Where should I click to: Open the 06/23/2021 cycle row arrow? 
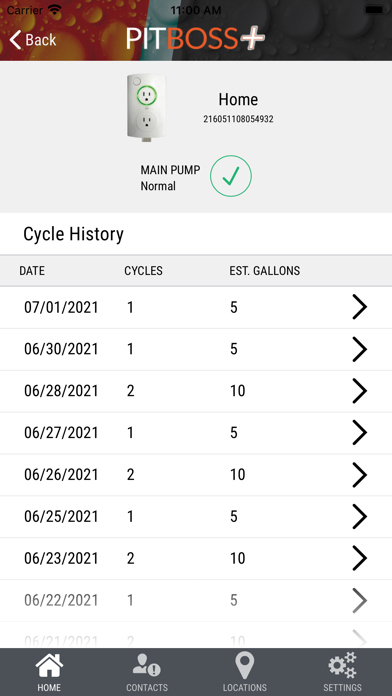coord(360,558)
